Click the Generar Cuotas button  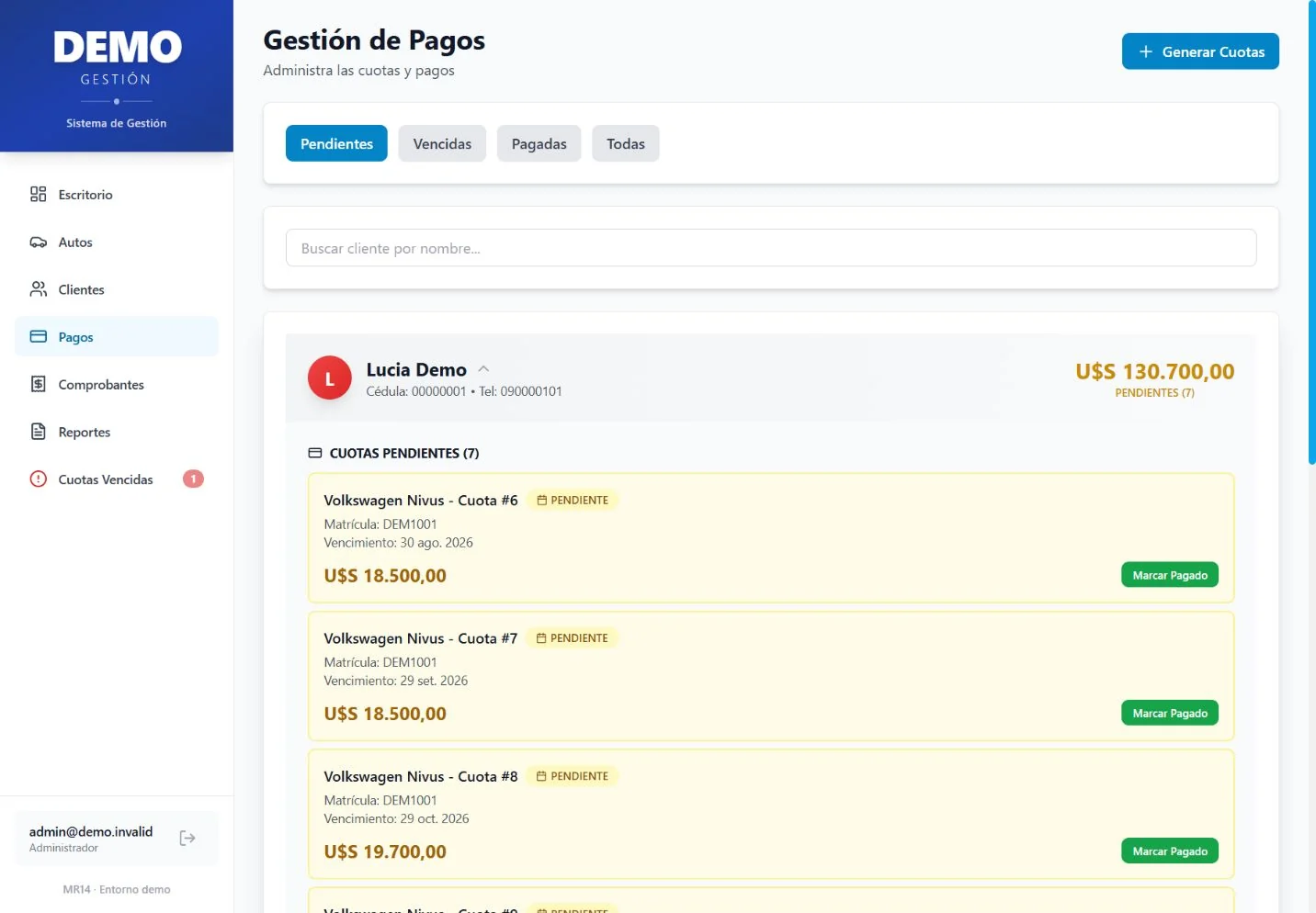[1200, 51]
